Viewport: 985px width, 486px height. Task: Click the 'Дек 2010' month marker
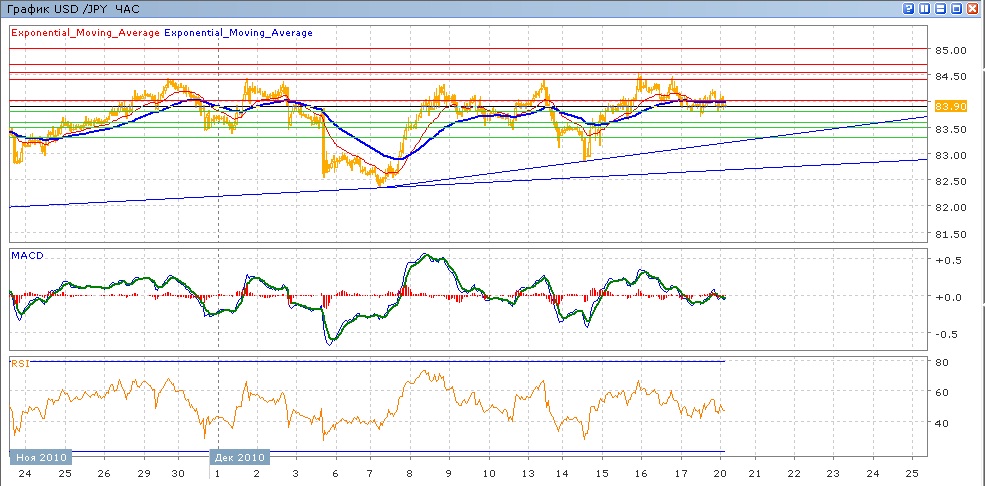[x=240, y=456]
